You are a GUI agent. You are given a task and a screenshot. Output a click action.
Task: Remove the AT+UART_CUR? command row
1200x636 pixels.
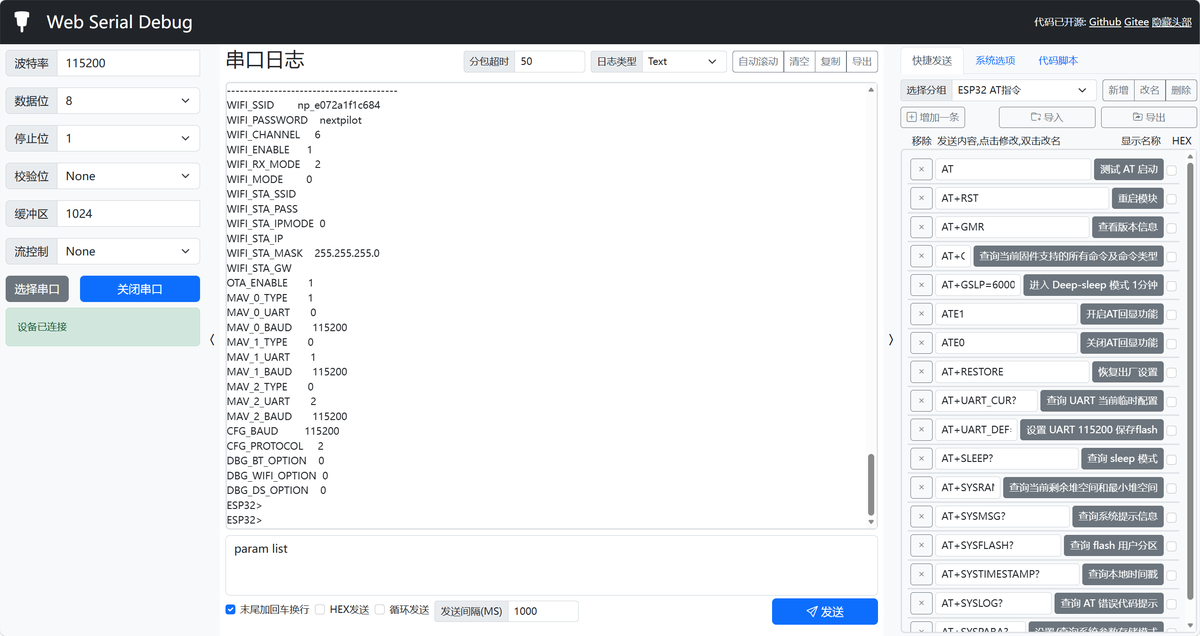tap(921, 401)
